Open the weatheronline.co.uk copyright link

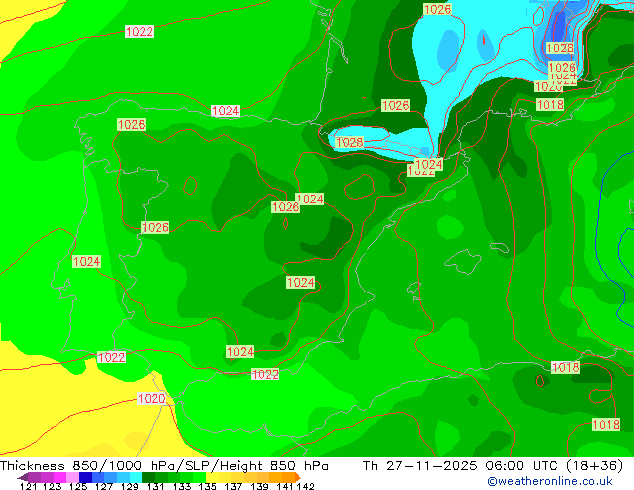pyautogui.click(x=550, y=481)
